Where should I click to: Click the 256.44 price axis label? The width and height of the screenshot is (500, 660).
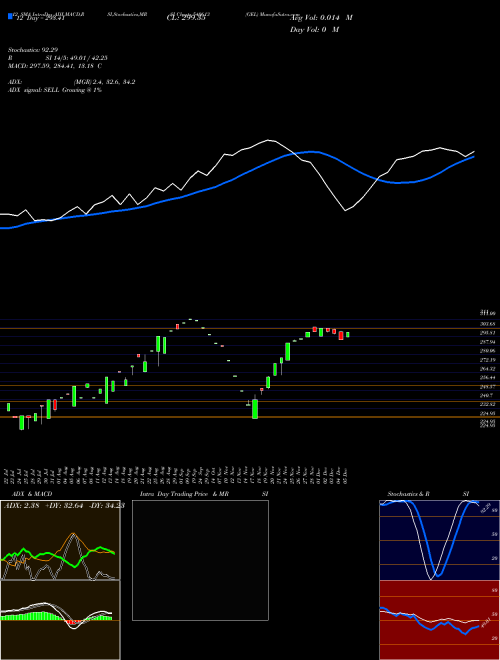(x=488, y=378)
